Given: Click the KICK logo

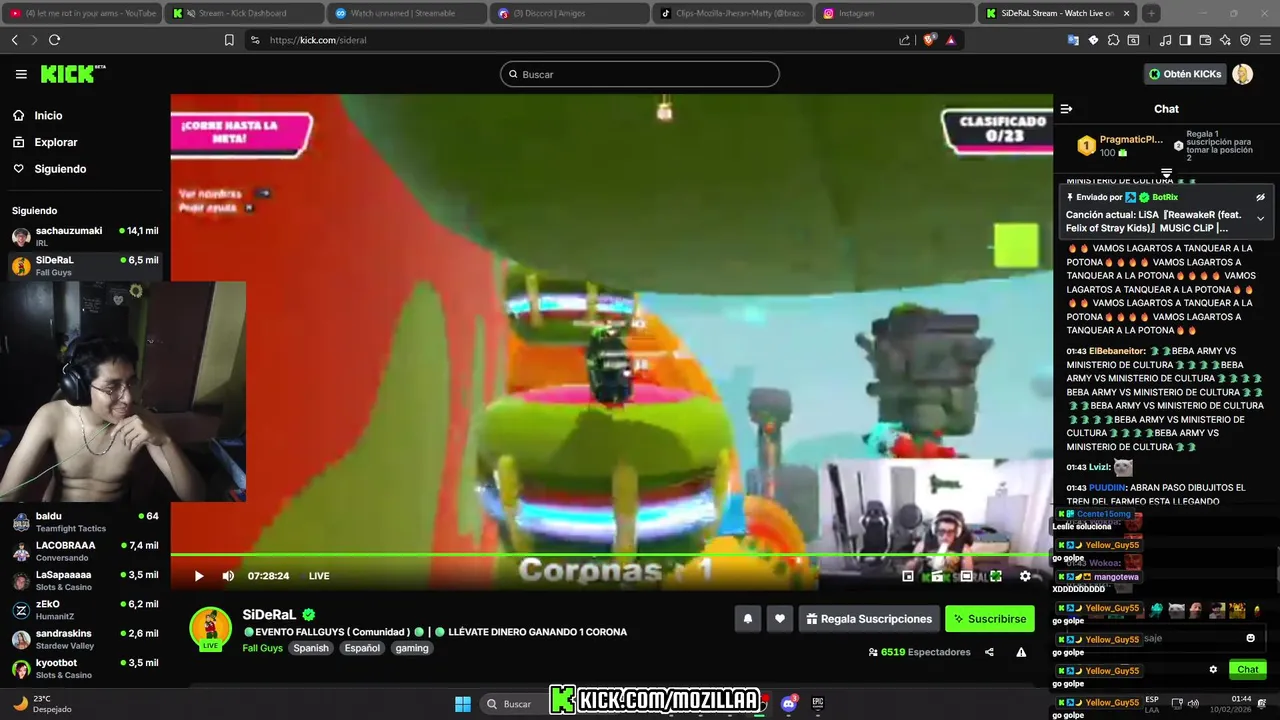Looking at the screenshot, I should [72, 74].
